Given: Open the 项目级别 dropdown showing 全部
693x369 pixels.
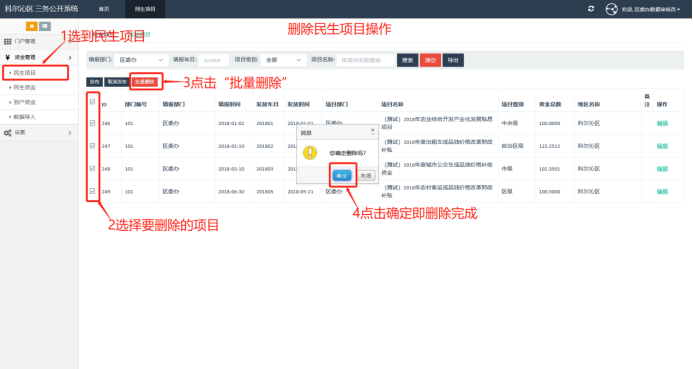Looking at the screenshot, I should click(x=283, y=60).
